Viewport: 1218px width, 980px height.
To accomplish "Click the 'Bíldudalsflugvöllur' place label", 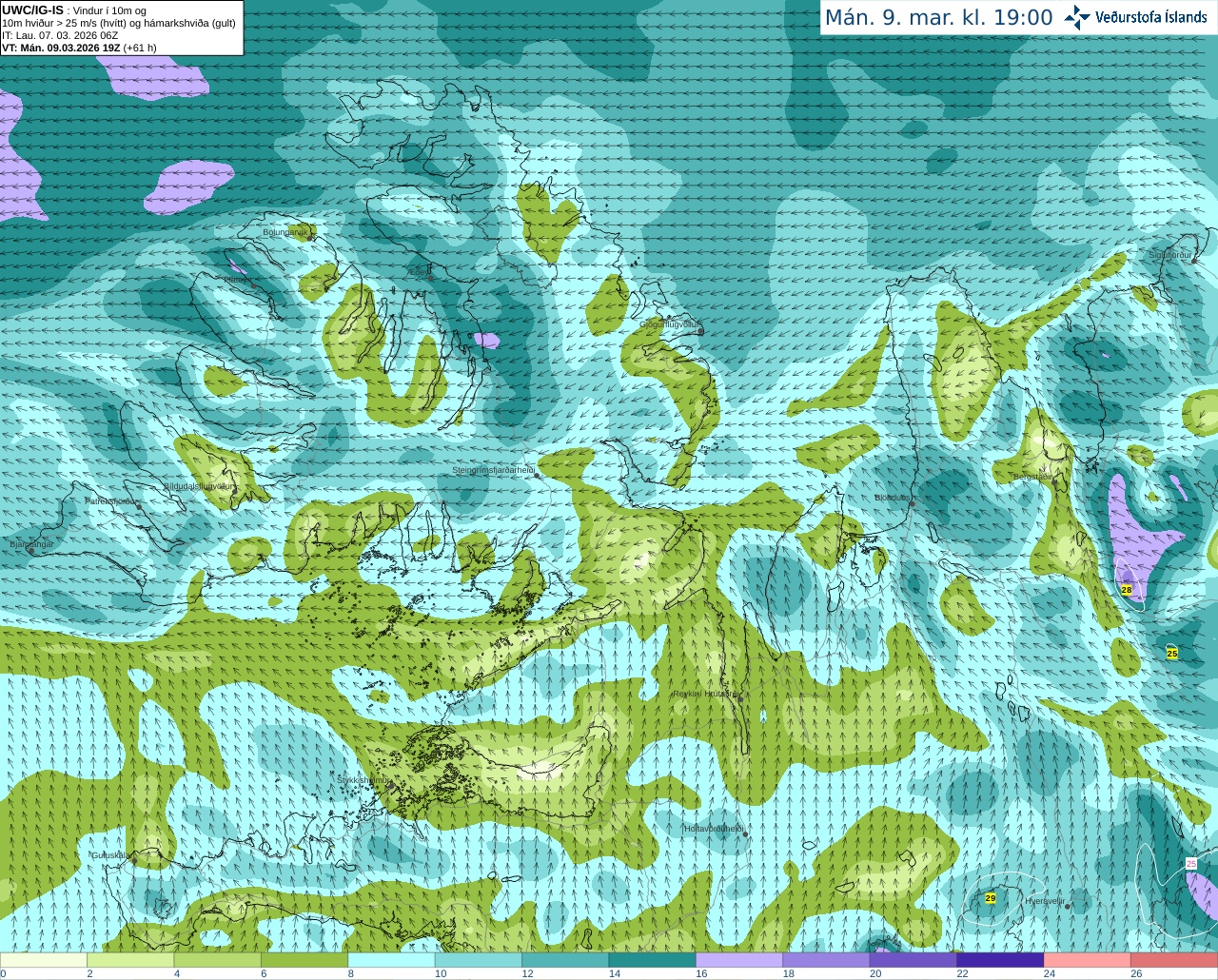I will click(198, 486).
